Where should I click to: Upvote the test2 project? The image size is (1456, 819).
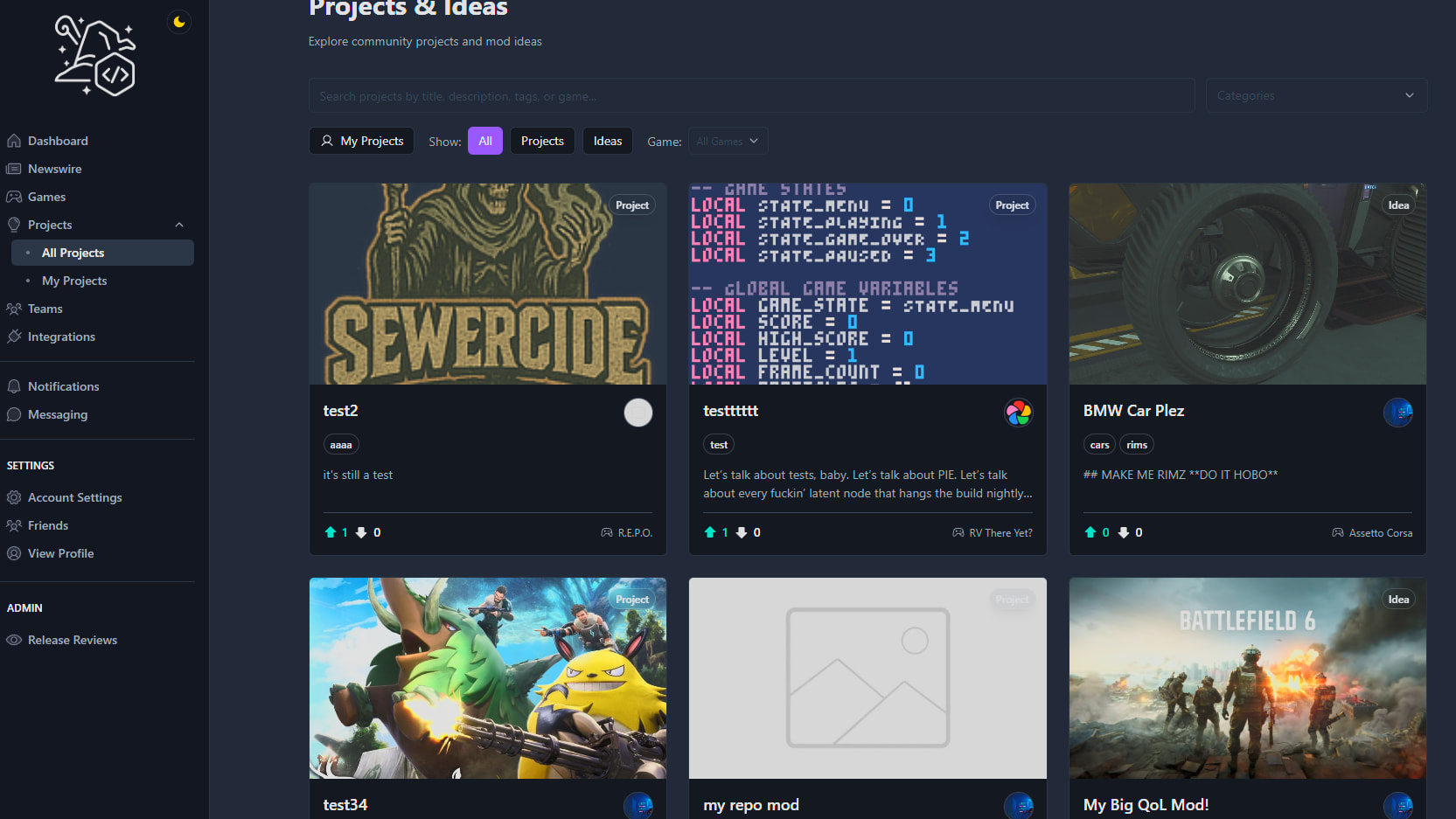331,532
